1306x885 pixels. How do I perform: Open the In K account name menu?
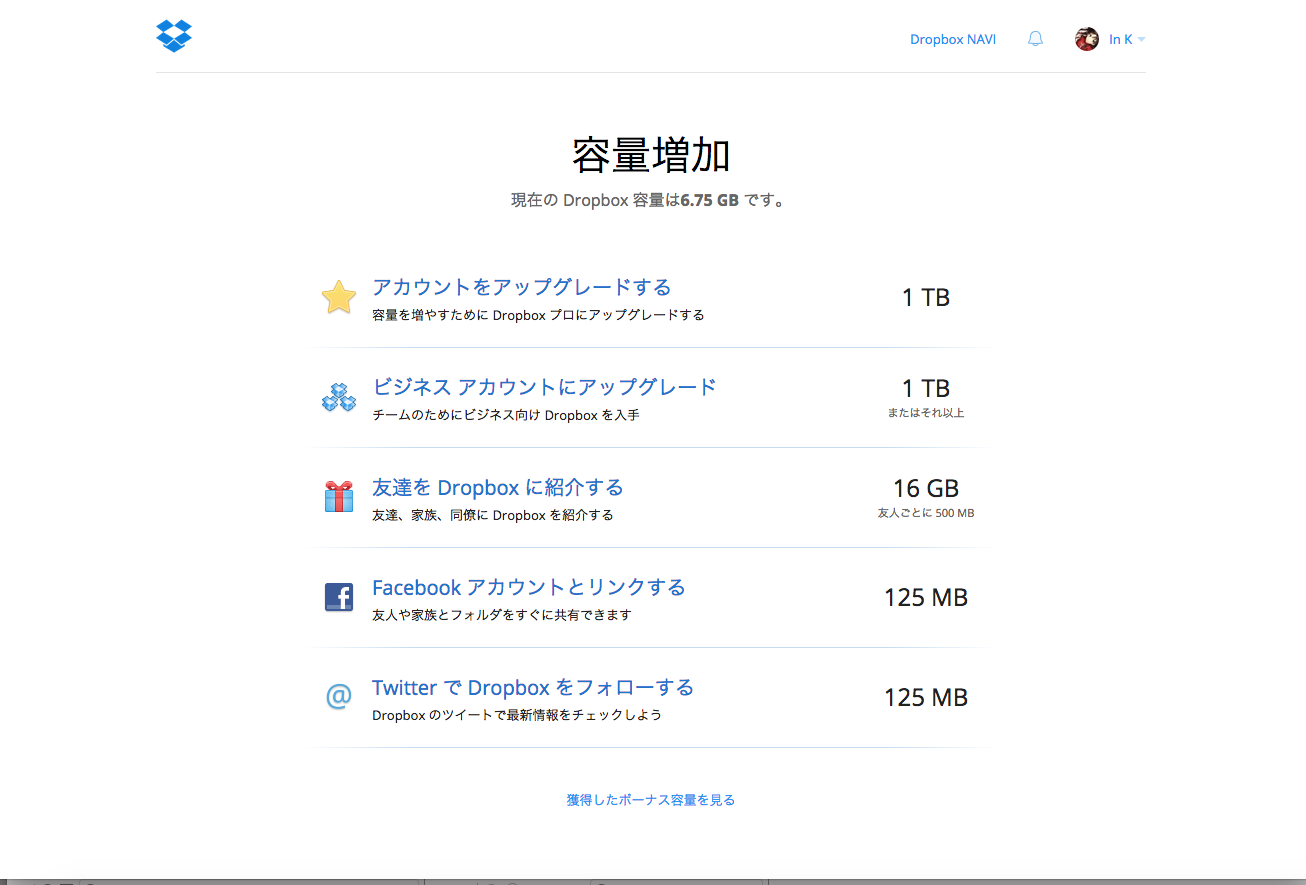(x=1120, y=40)
